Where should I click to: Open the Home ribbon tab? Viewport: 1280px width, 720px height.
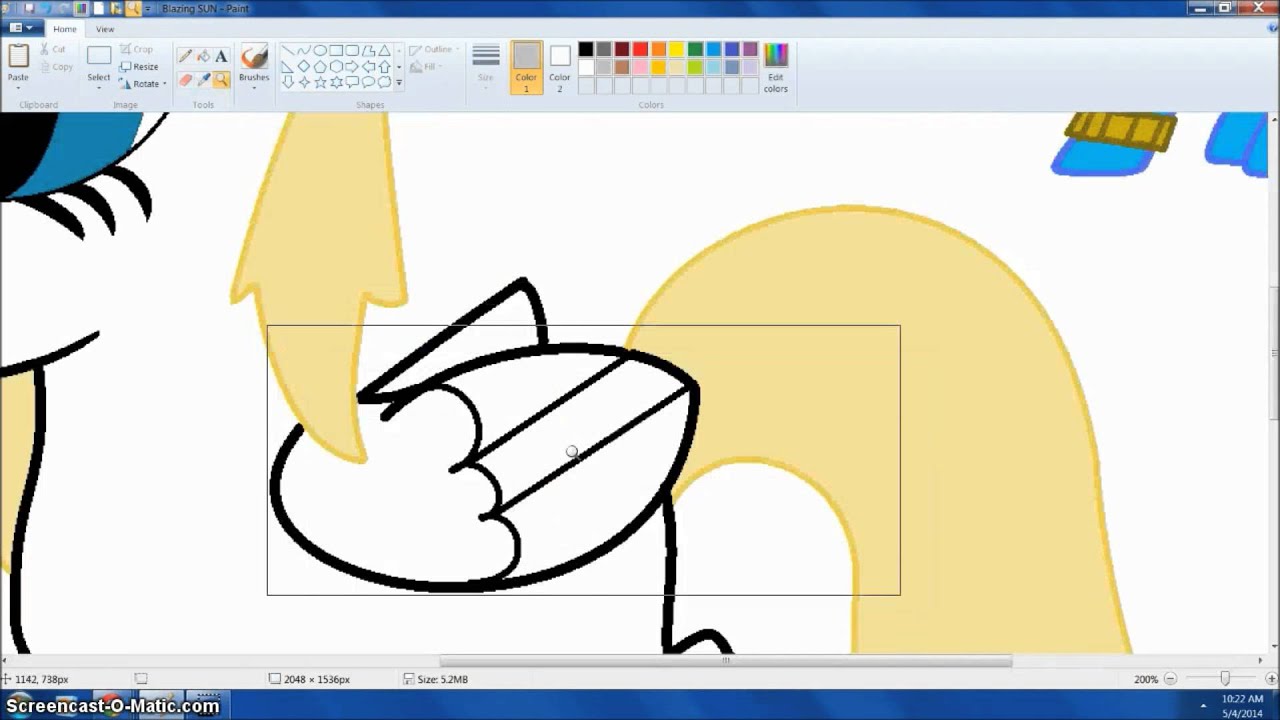(x=65, y=29)
